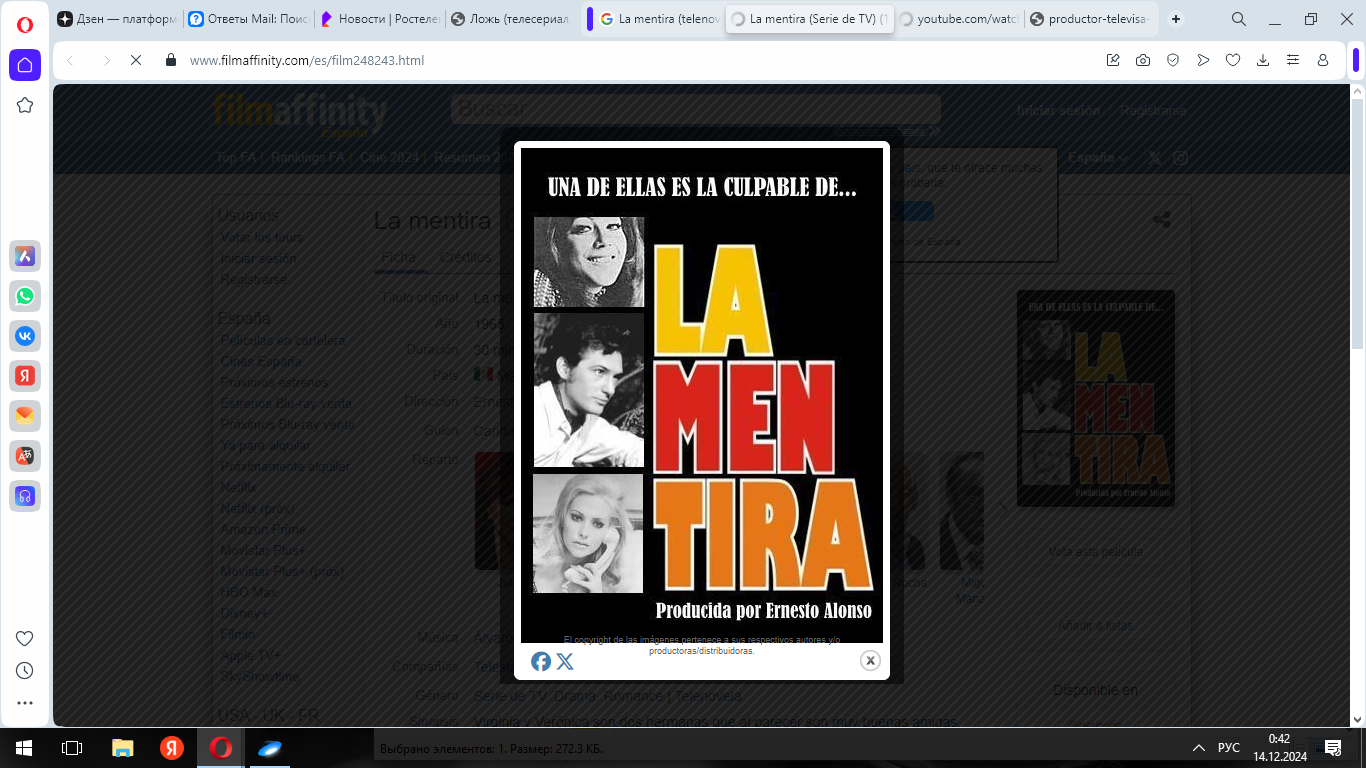
Task: Open the music player headphones icon in sidebar
Action: point(25,495)
